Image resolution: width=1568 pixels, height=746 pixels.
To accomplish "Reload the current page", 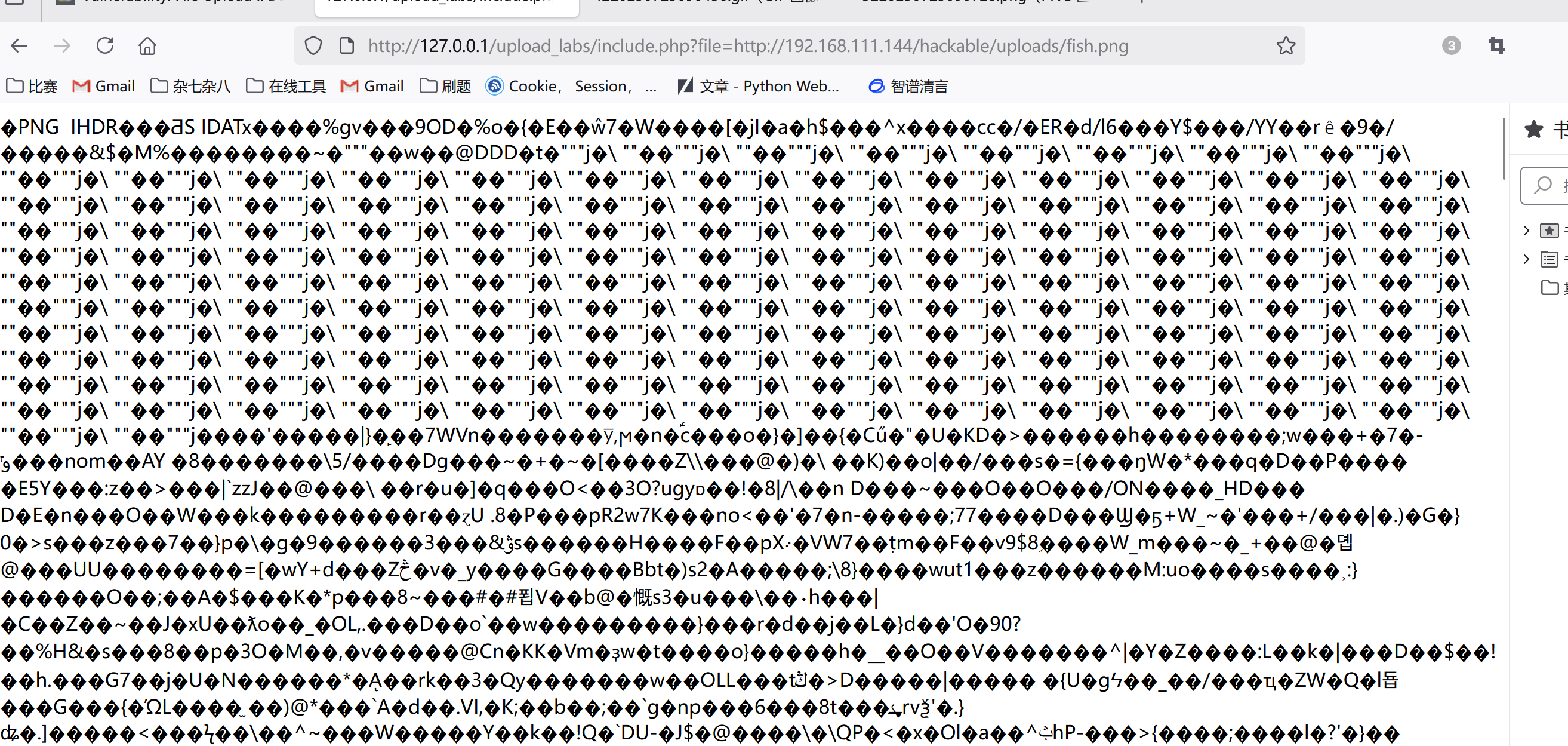I will [x=105, y=45].
